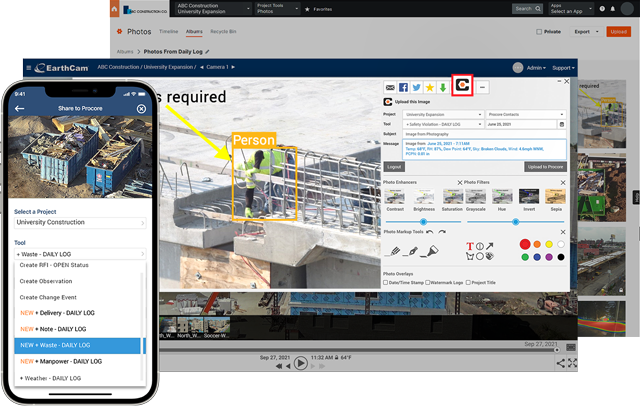Open the share icon on player bar

[x=561, y=363]
